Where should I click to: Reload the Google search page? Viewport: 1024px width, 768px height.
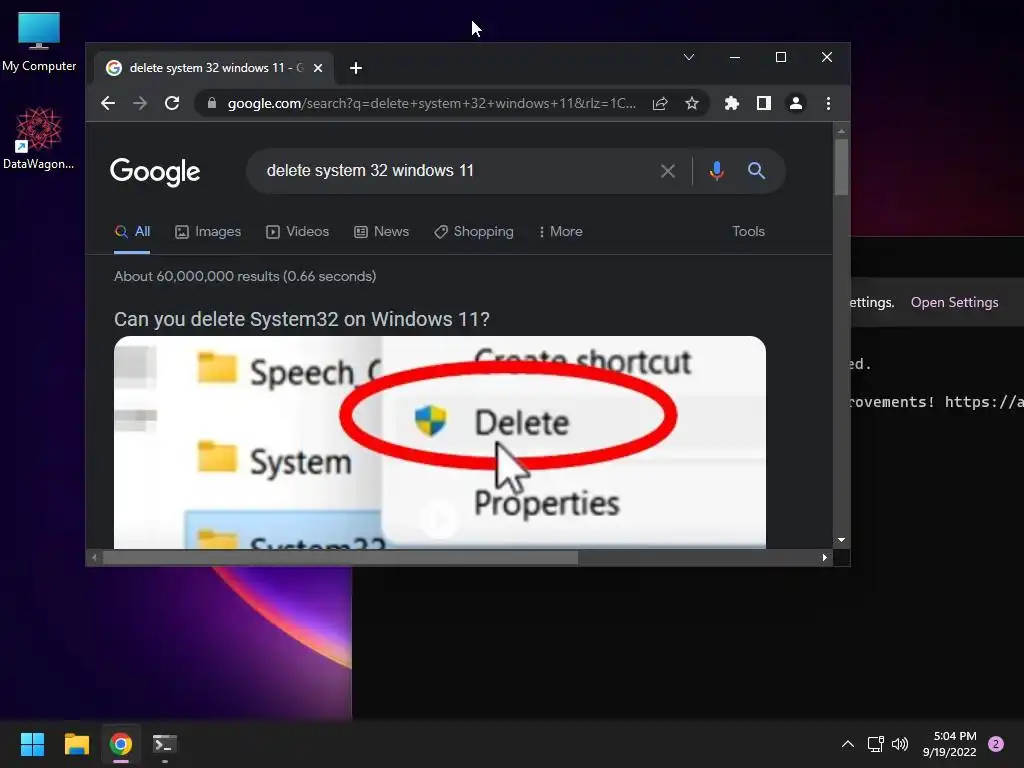click(172, 103)
